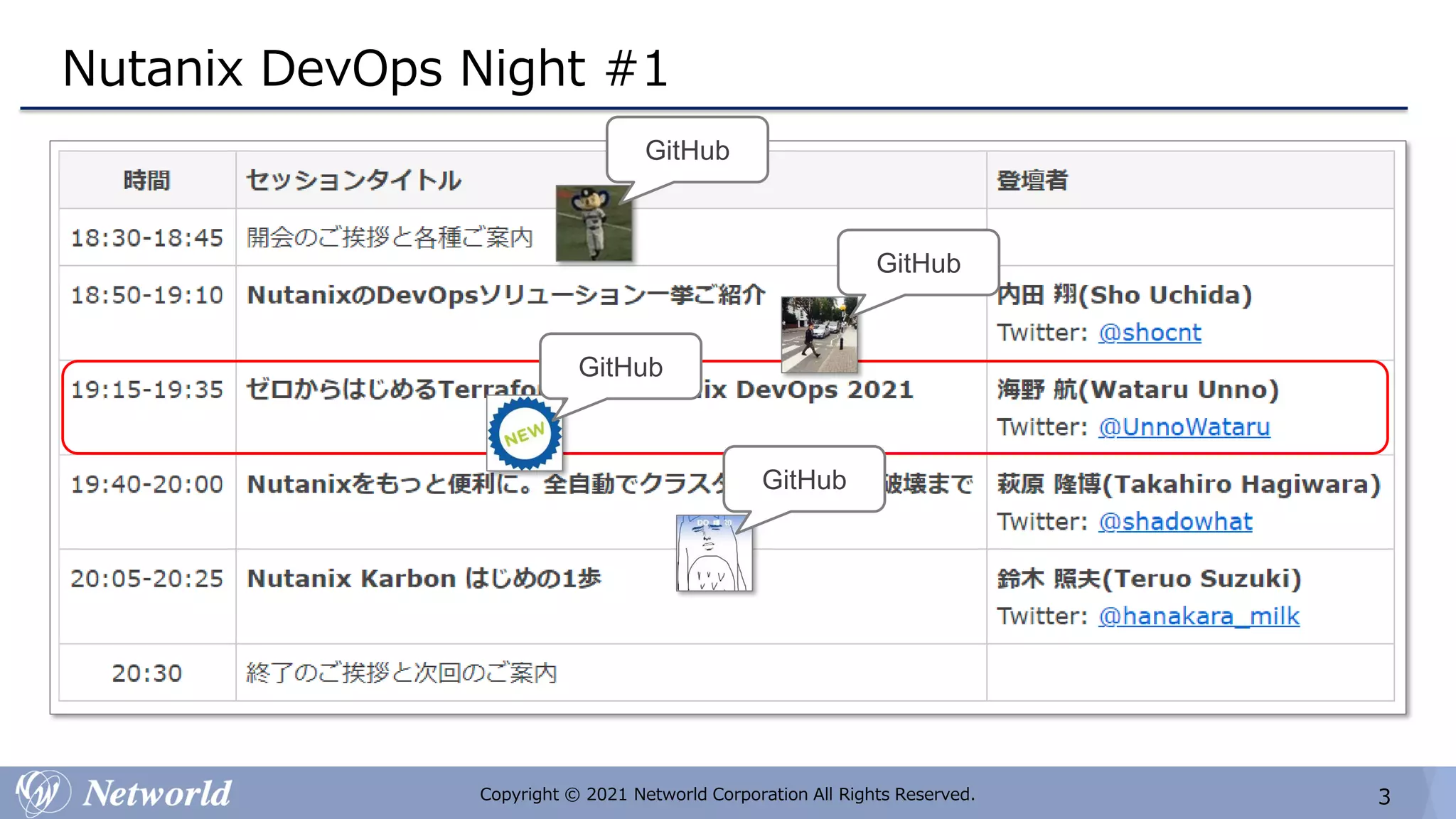Click the 19:15-19:35 time slot cell
The height and width of the screenshot is (819, 1456).
pyautogui.click(x=147, y=390)
